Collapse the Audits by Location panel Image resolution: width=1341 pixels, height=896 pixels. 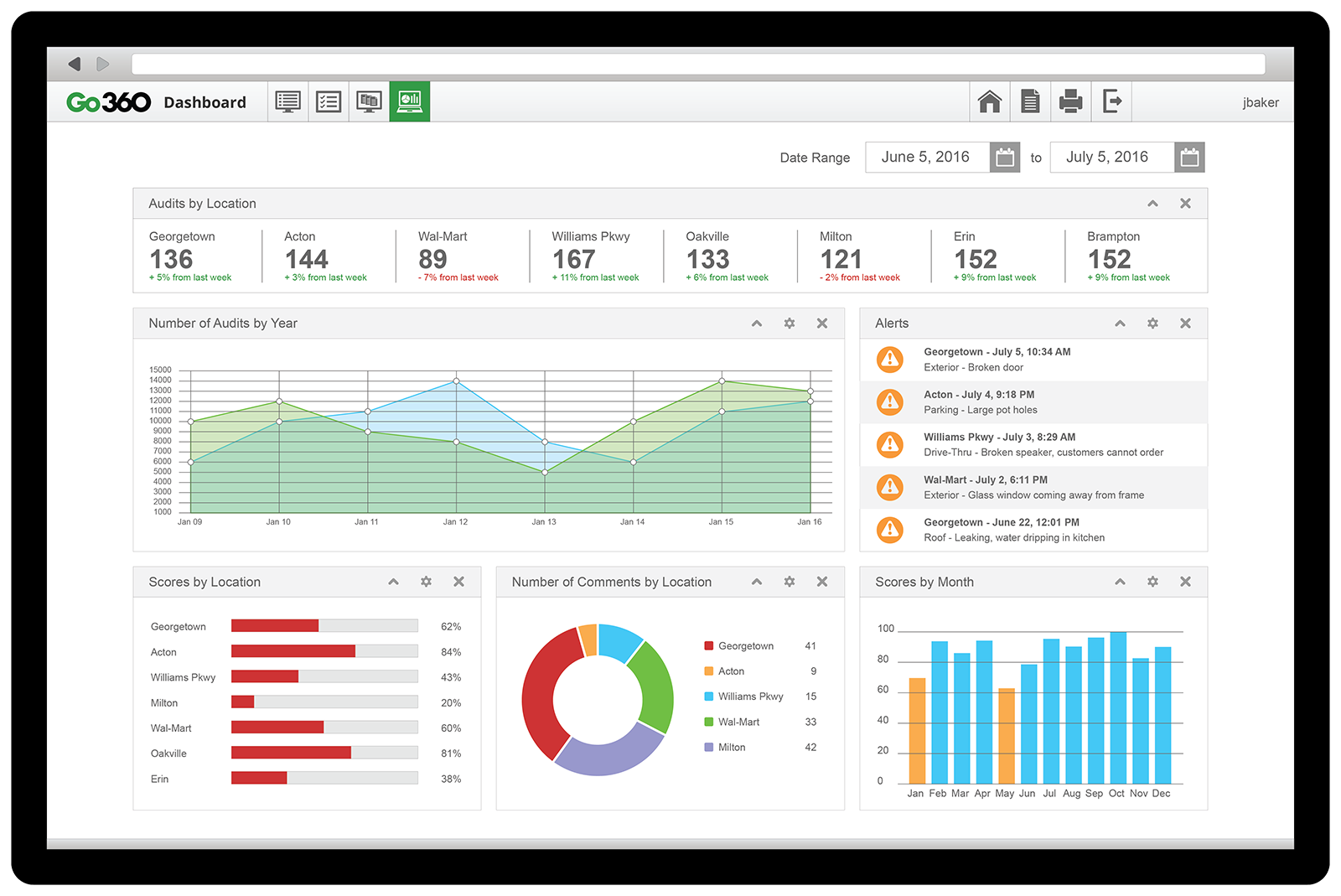click(x=1152, y=204)
